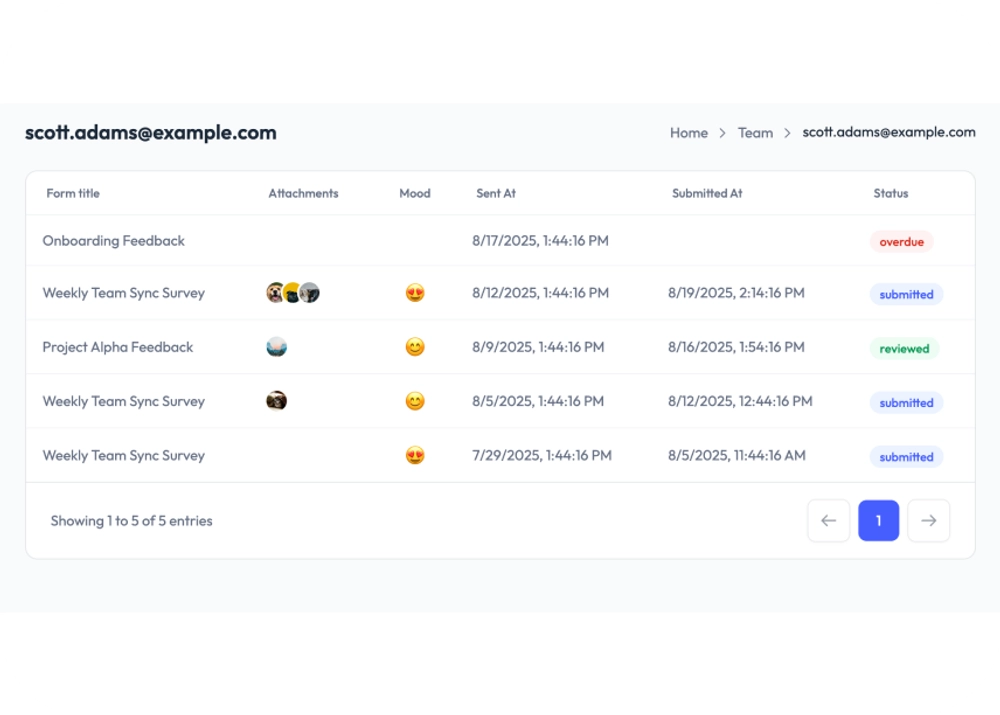The image size is (1000, 715).
Task: Open attachment thumbnail in the row sent 8/5/2025
Action: coord(276,401)
